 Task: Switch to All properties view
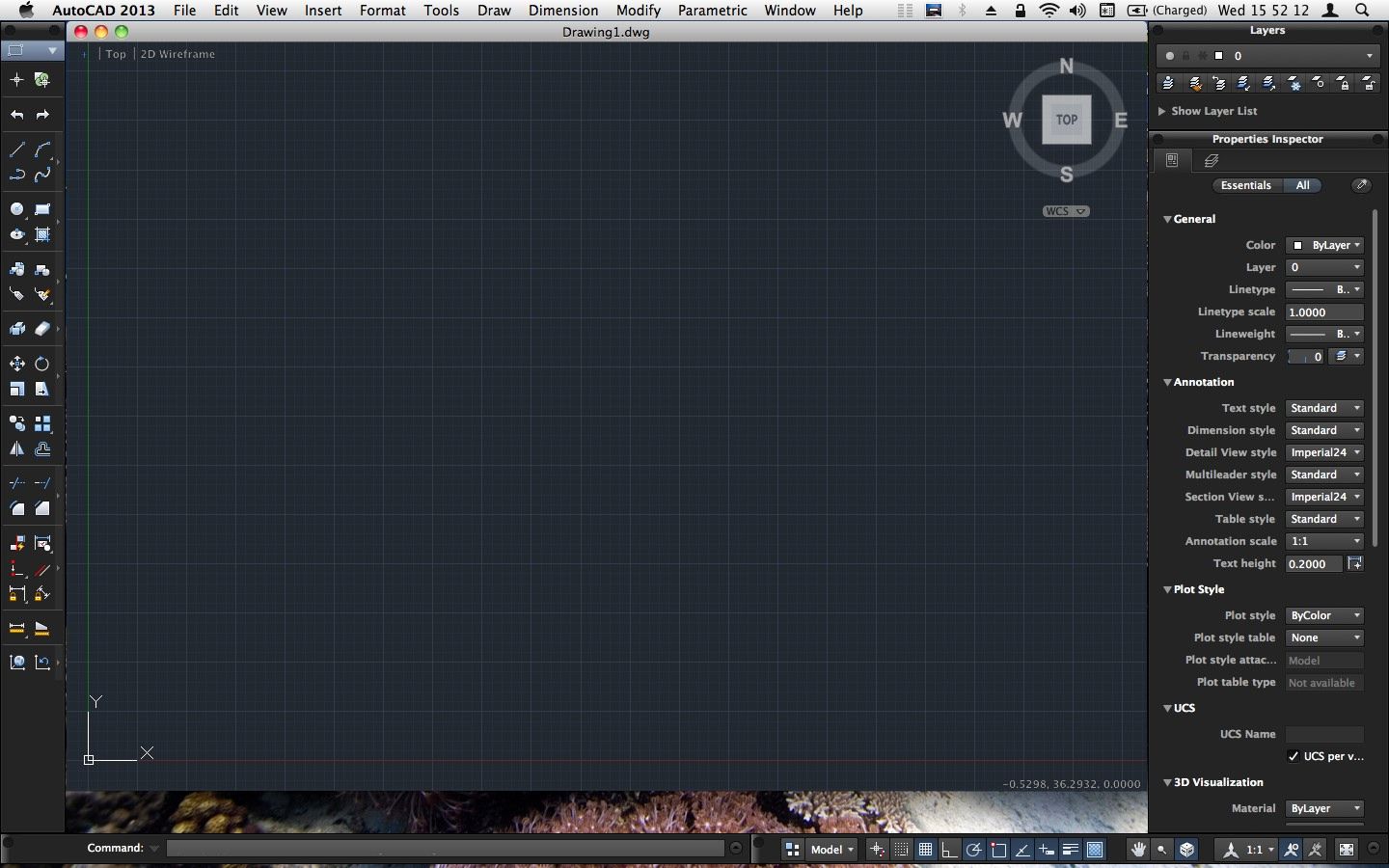tap(1302, 185)
